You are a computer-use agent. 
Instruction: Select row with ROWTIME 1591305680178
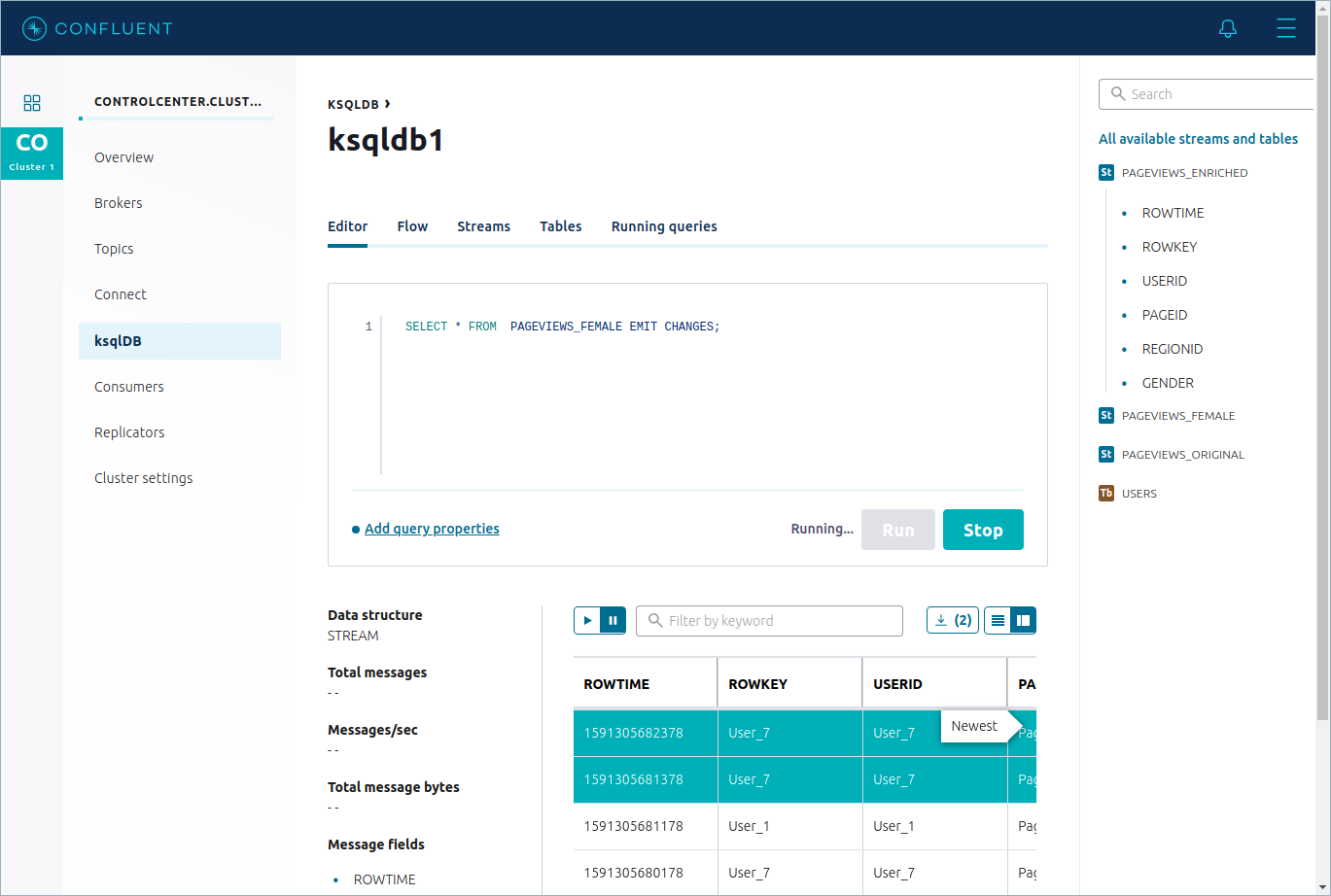coord(805,873)
